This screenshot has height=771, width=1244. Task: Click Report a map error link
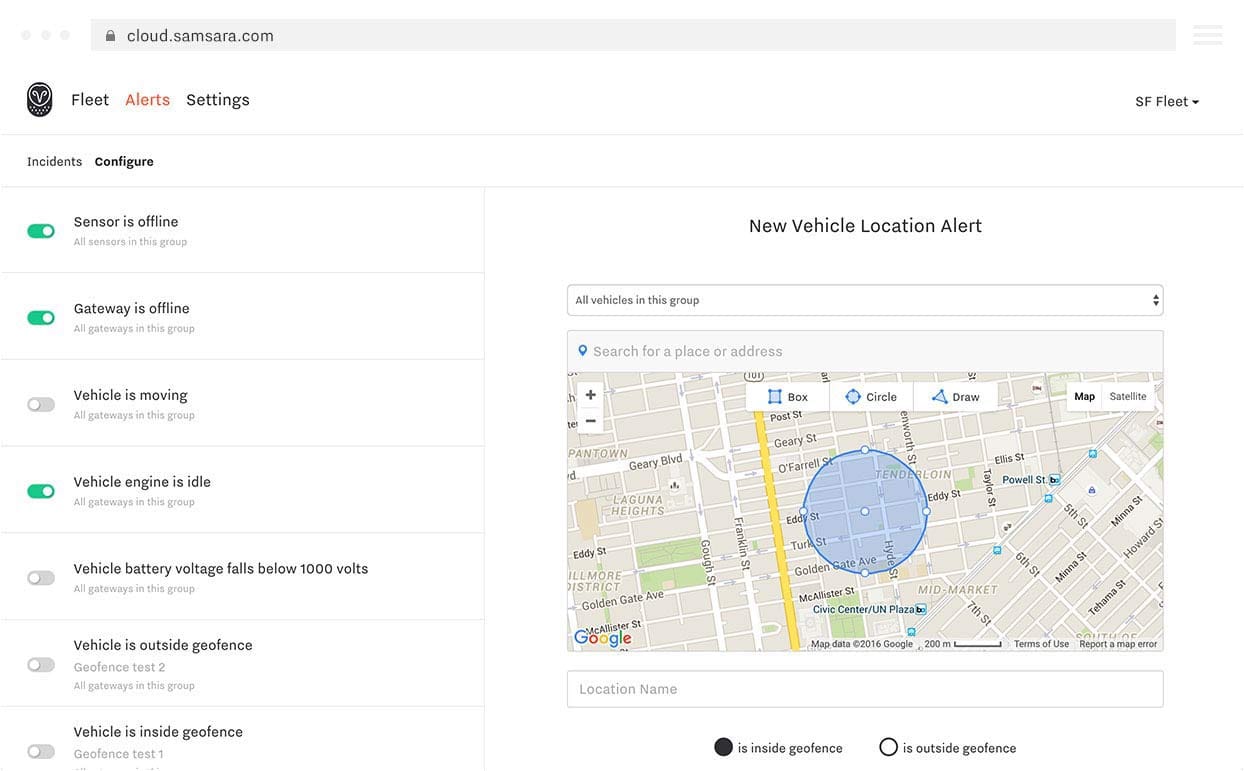pyautogui.click(x=1118, y=644)
